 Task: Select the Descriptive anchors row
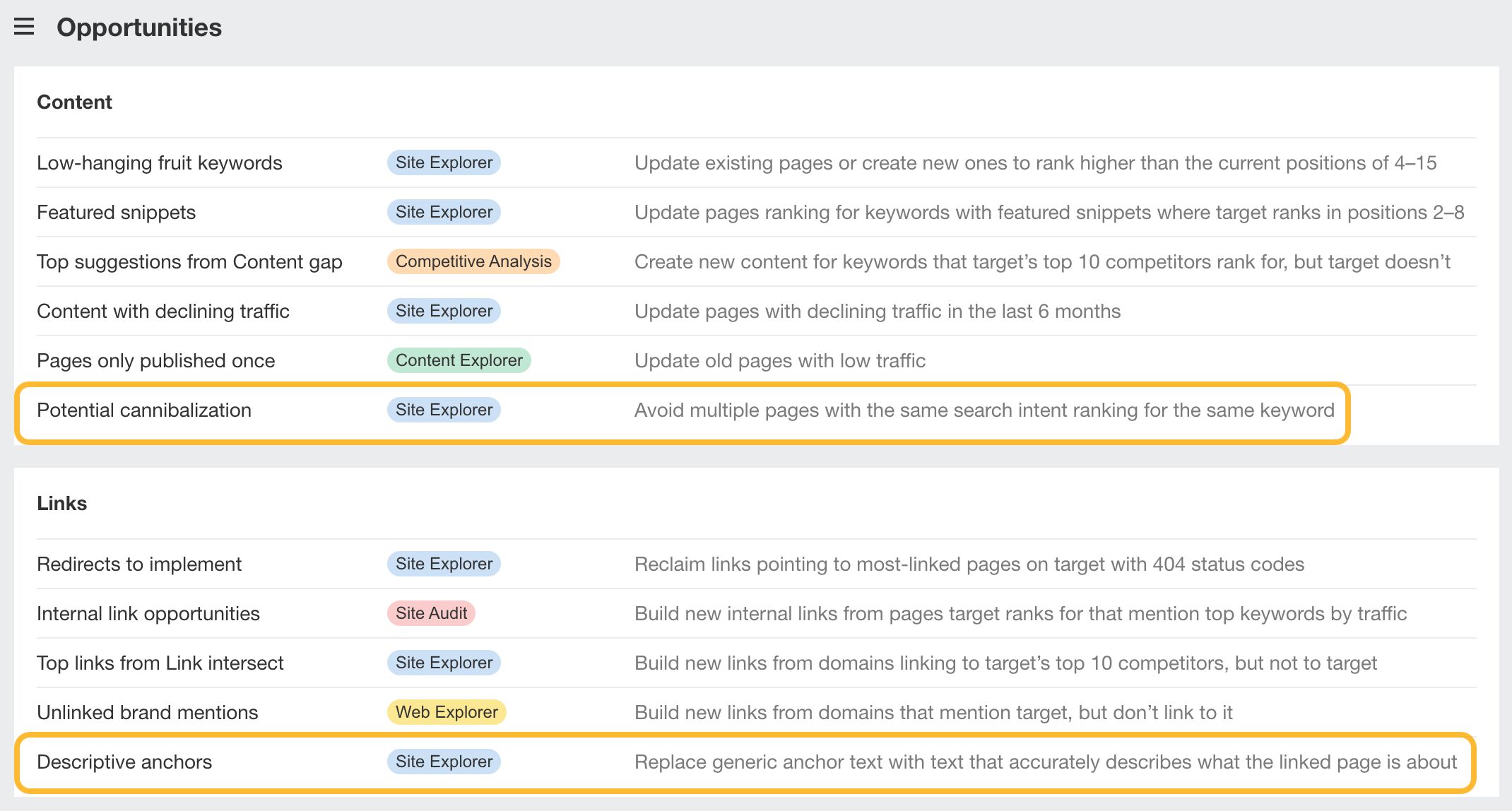[124, 762]
